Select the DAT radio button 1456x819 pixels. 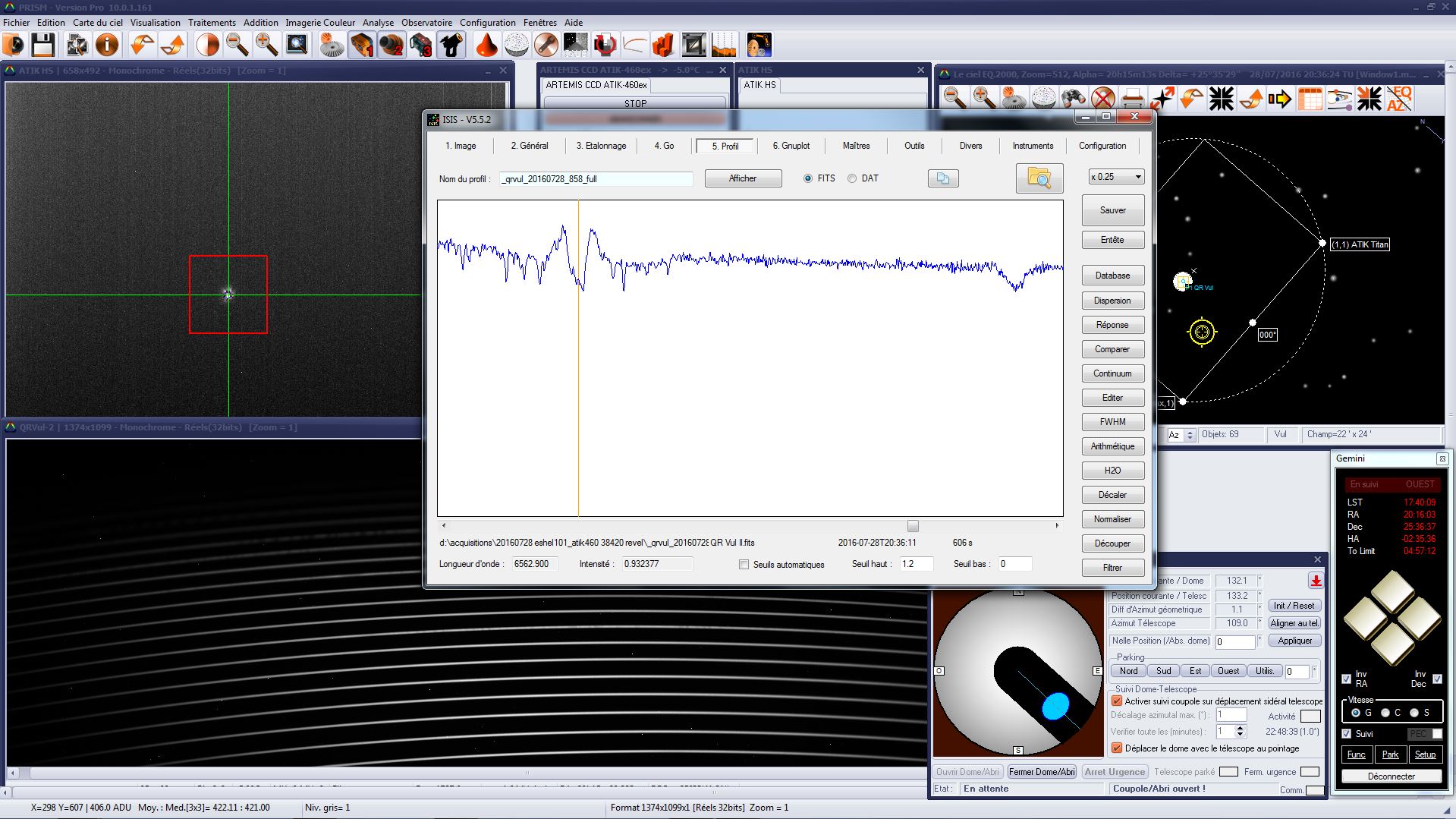(x=852, y=178)
